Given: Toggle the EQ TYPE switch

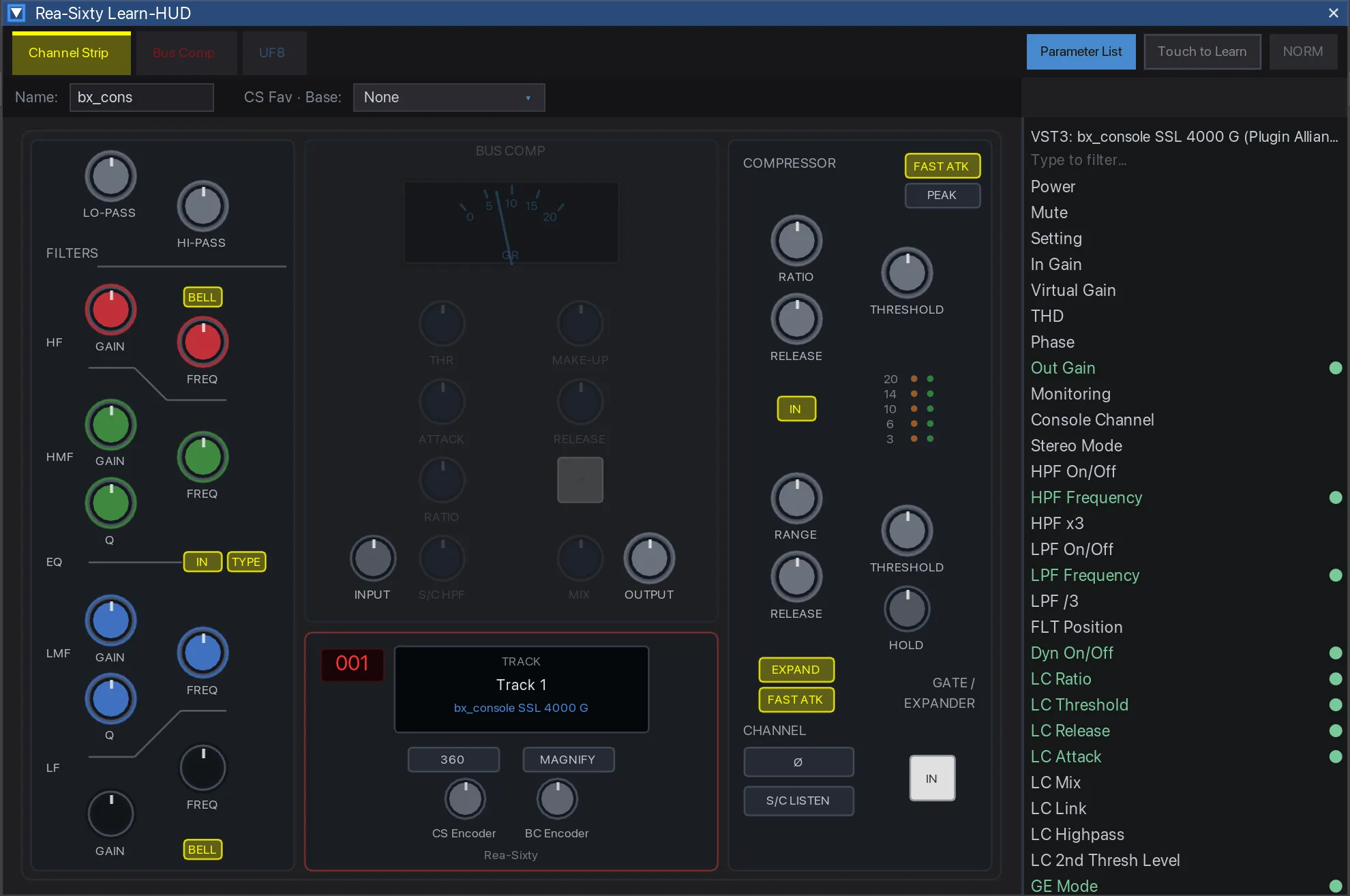Looking at the screenshot, I should [x=246, y=562].
